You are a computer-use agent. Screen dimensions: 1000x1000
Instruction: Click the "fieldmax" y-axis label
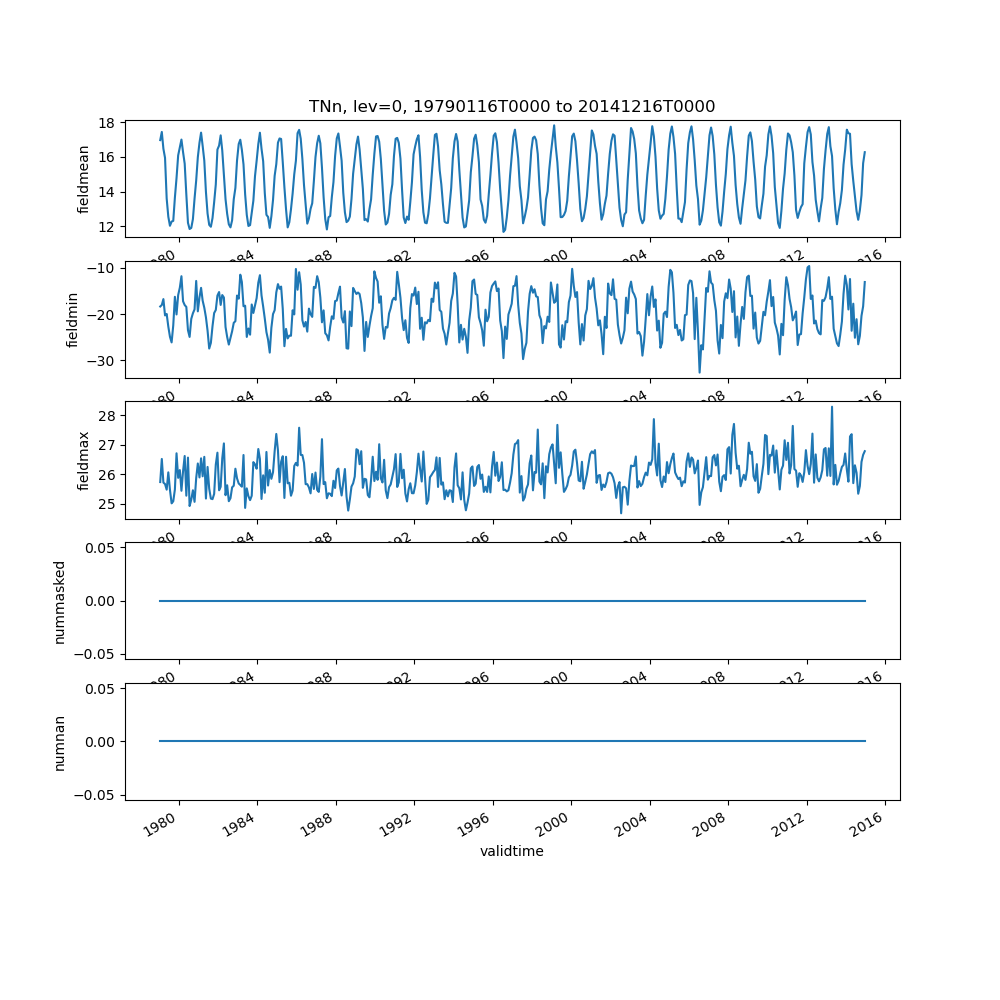(x=84, y=460)
